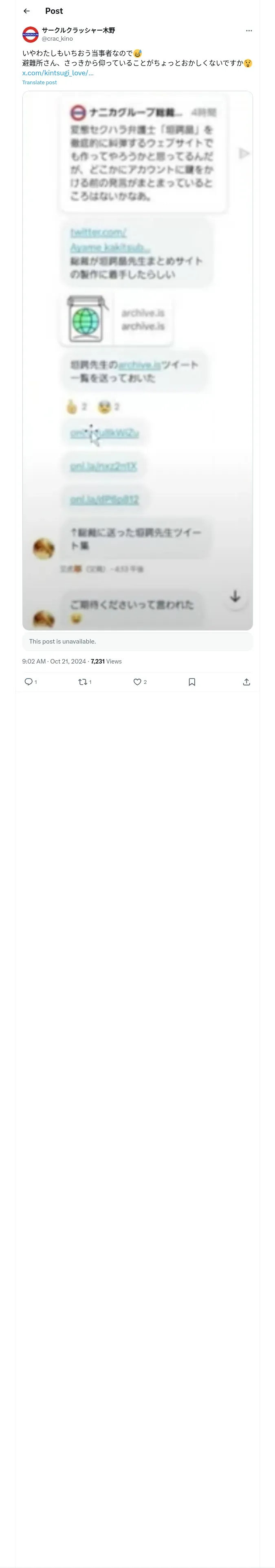Like the post with the heart icon

(x=137, y=682)
